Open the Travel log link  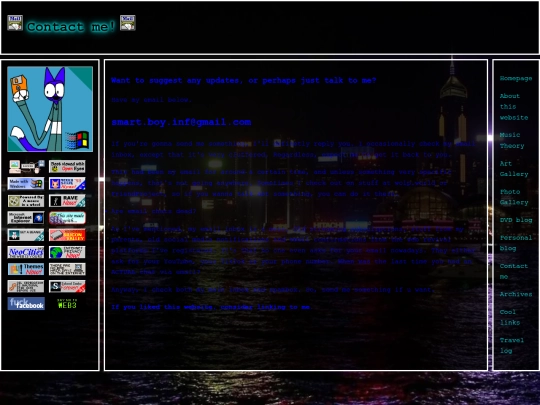511,345
